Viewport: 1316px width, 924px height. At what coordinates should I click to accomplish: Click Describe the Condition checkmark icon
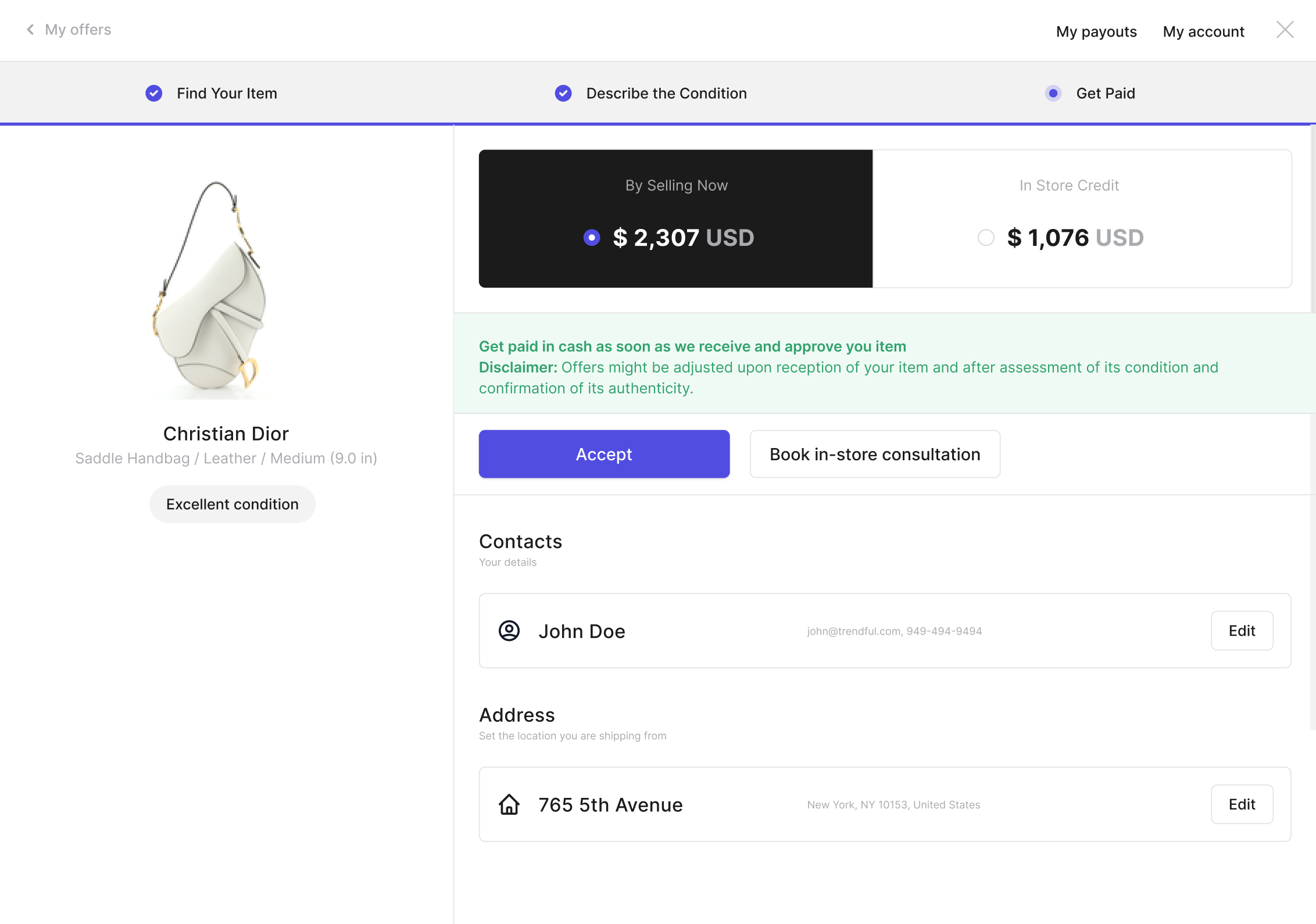(x=563, y=93)
